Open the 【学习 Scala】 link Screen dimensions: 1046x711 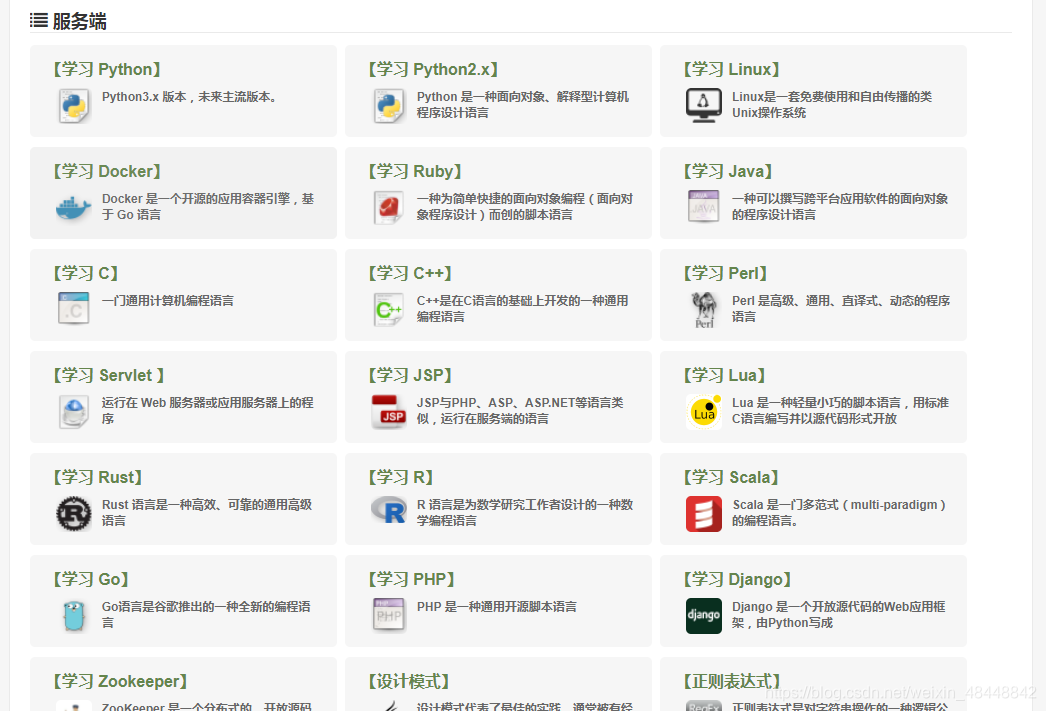[731, 478]
